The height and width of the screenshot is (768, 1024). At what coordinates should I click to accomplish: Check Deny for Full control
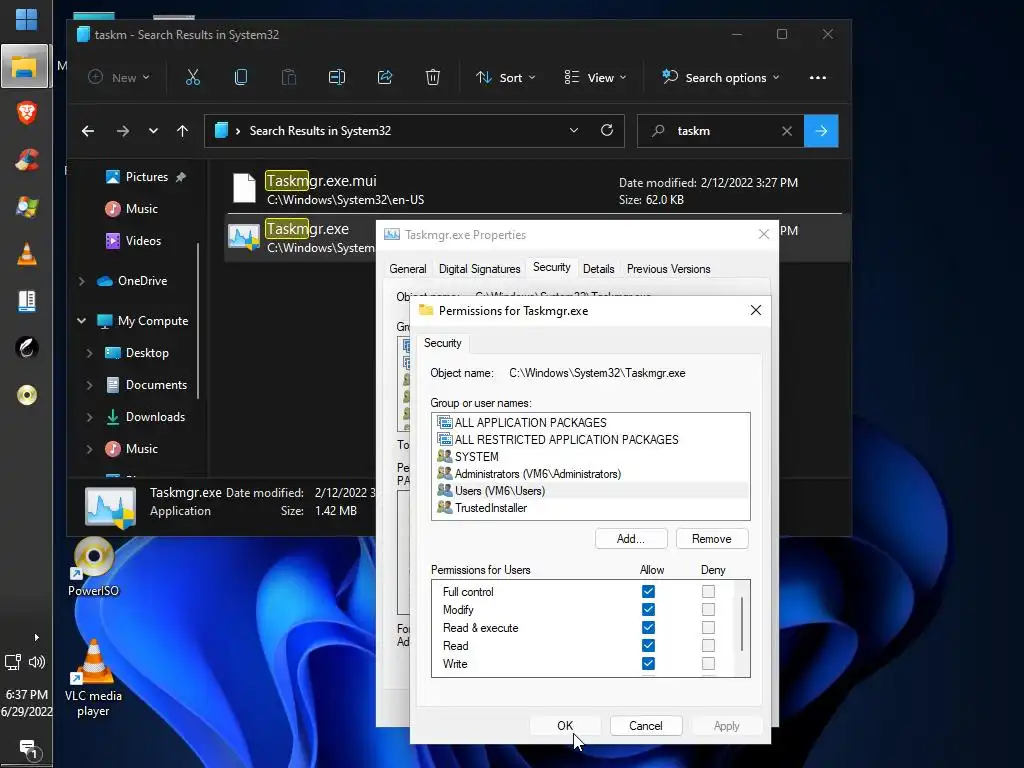(708, 592)
